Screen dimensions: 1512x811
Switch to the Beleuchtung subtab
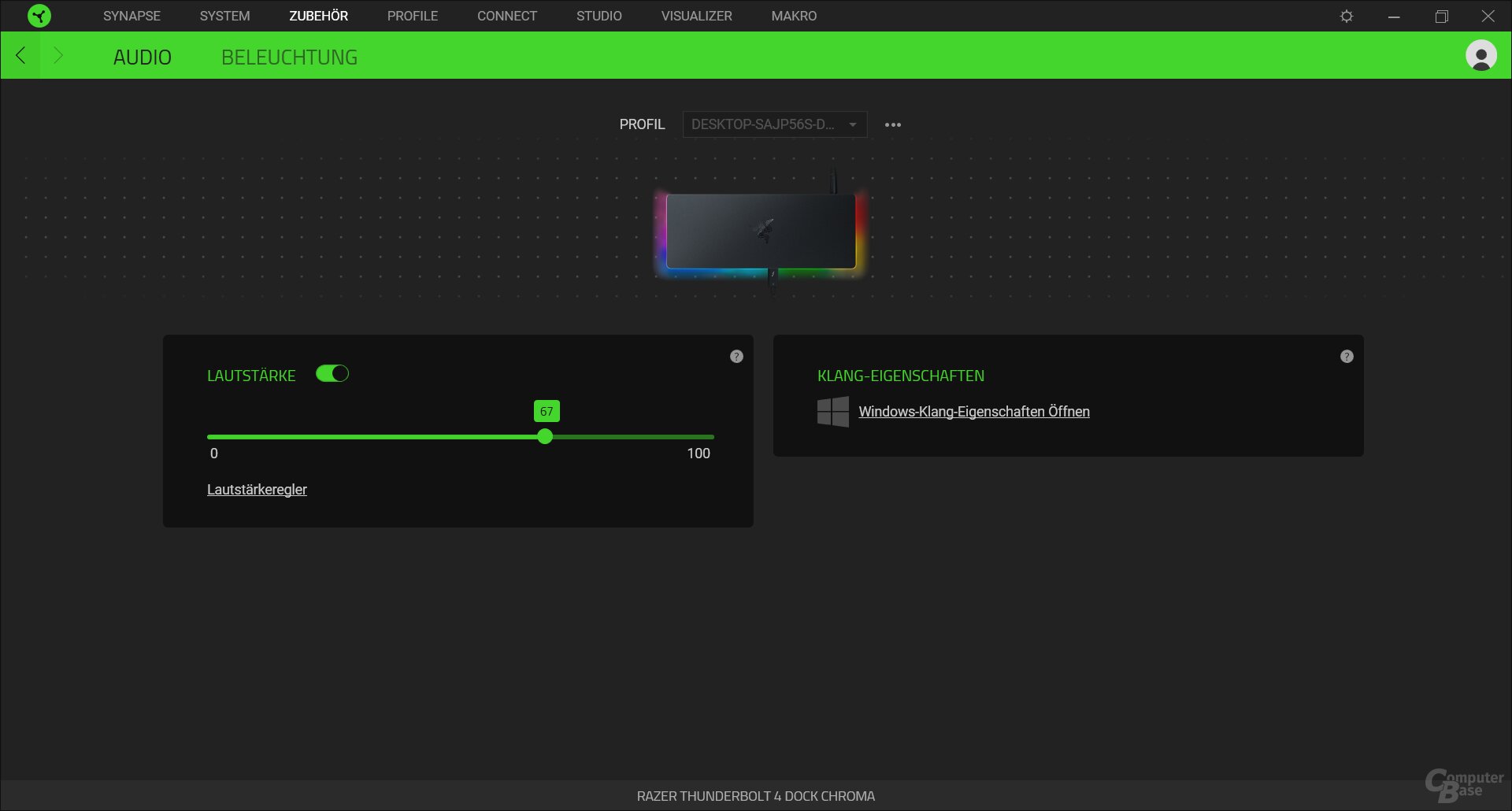[289, 57]
